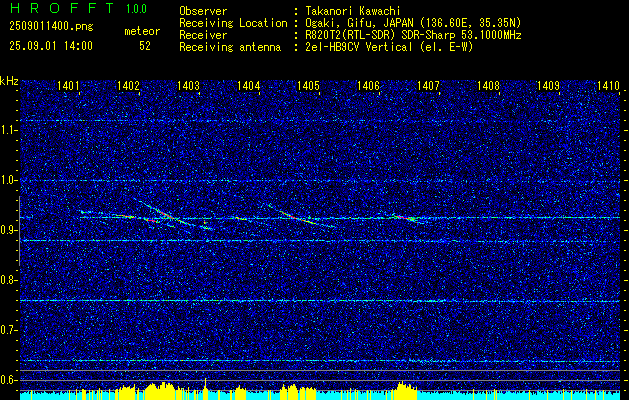Click the 'meteor' label

point(142,31)
